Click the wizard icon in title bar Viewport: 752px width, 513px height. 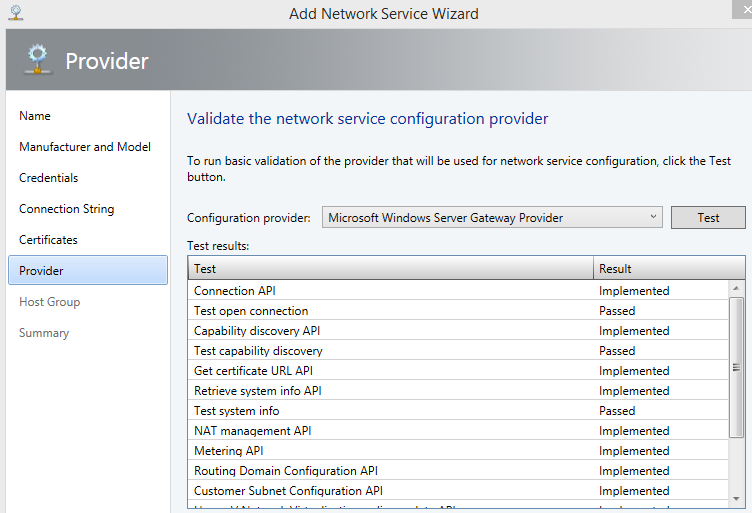click(16, 13)
